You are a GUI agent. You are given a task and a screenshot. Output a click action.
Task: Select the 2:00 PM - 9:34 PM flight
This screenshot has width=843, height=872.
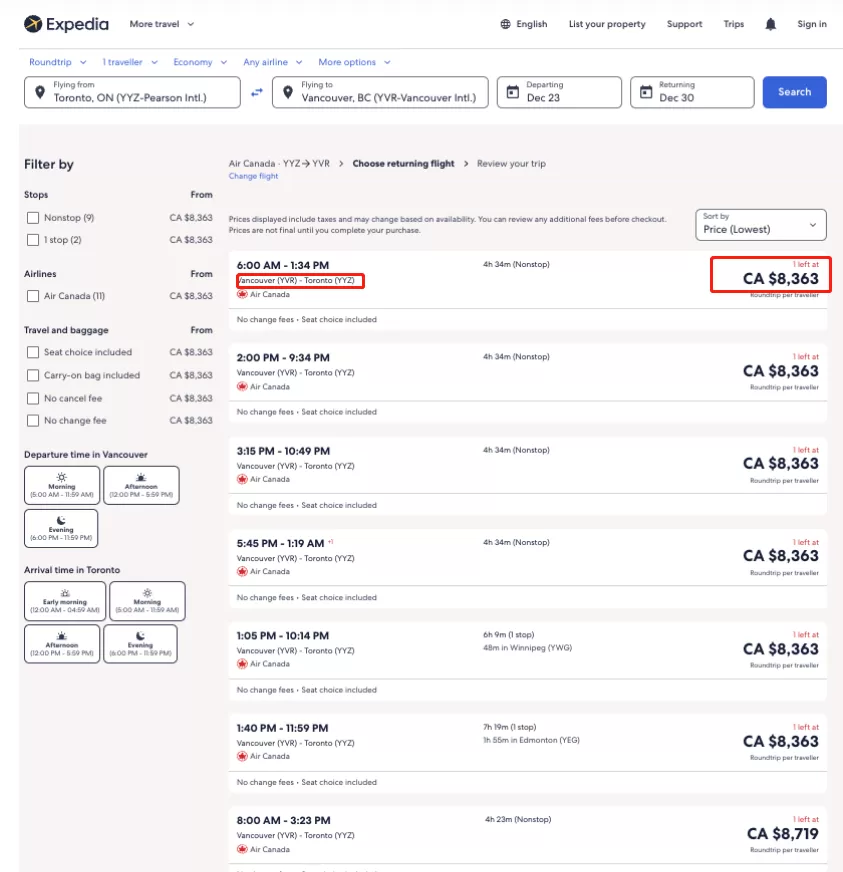pyautogui.click(x=527, y=383)
